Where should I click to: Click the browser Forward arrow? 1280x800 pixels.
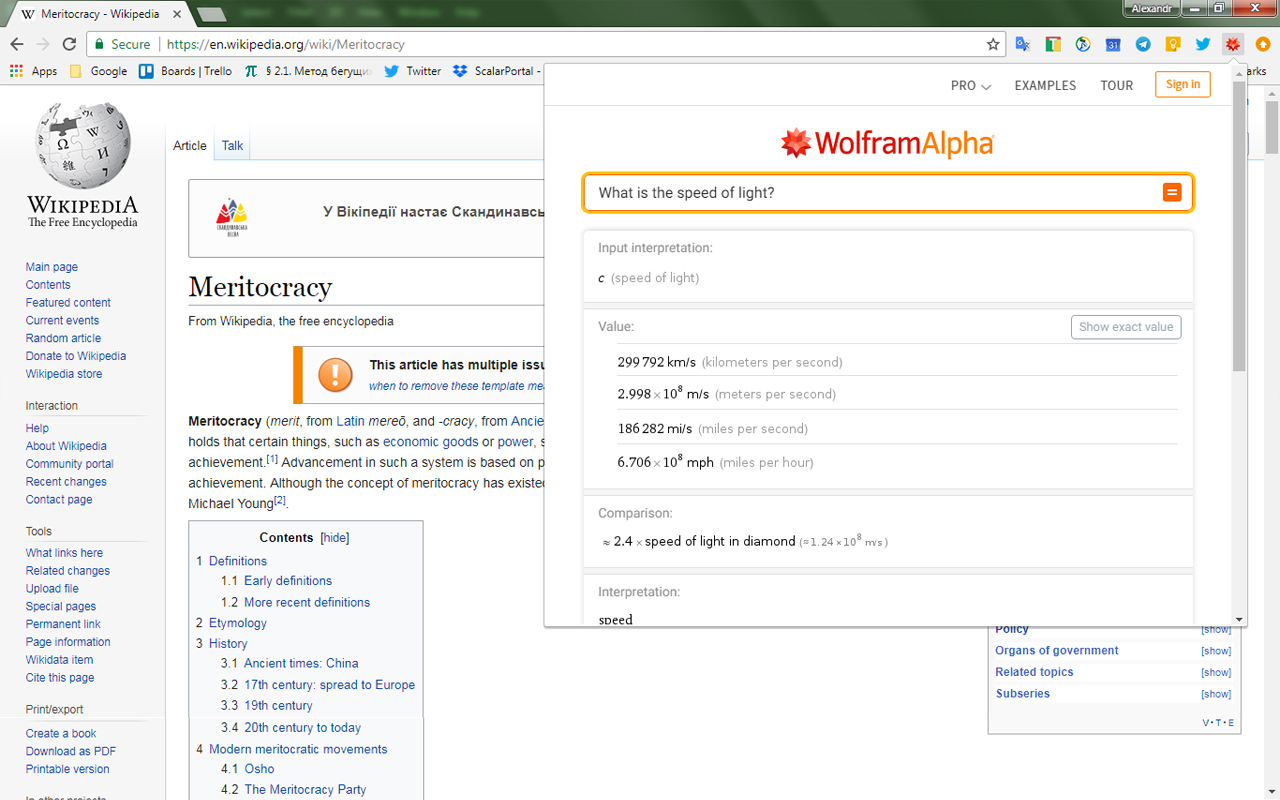(43, 44)
